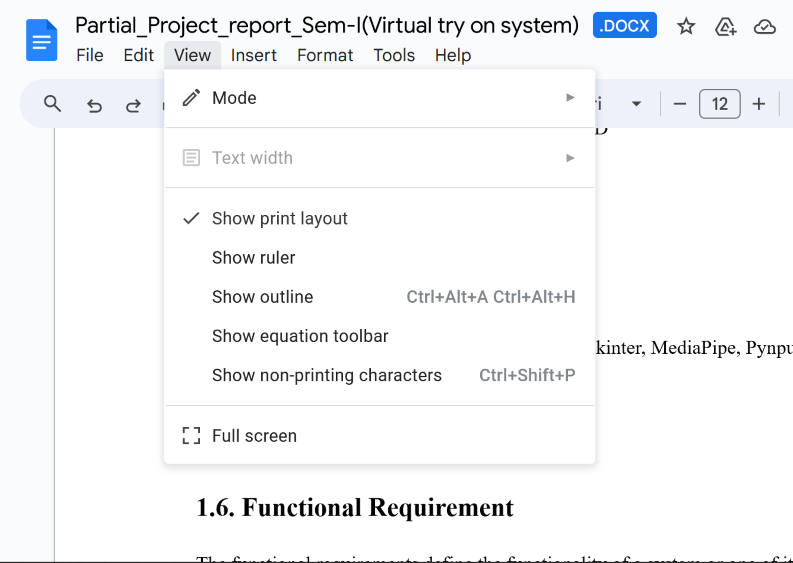Star this document
The height and width of the screenshot is (563, 793).
(x=686, y=27)
